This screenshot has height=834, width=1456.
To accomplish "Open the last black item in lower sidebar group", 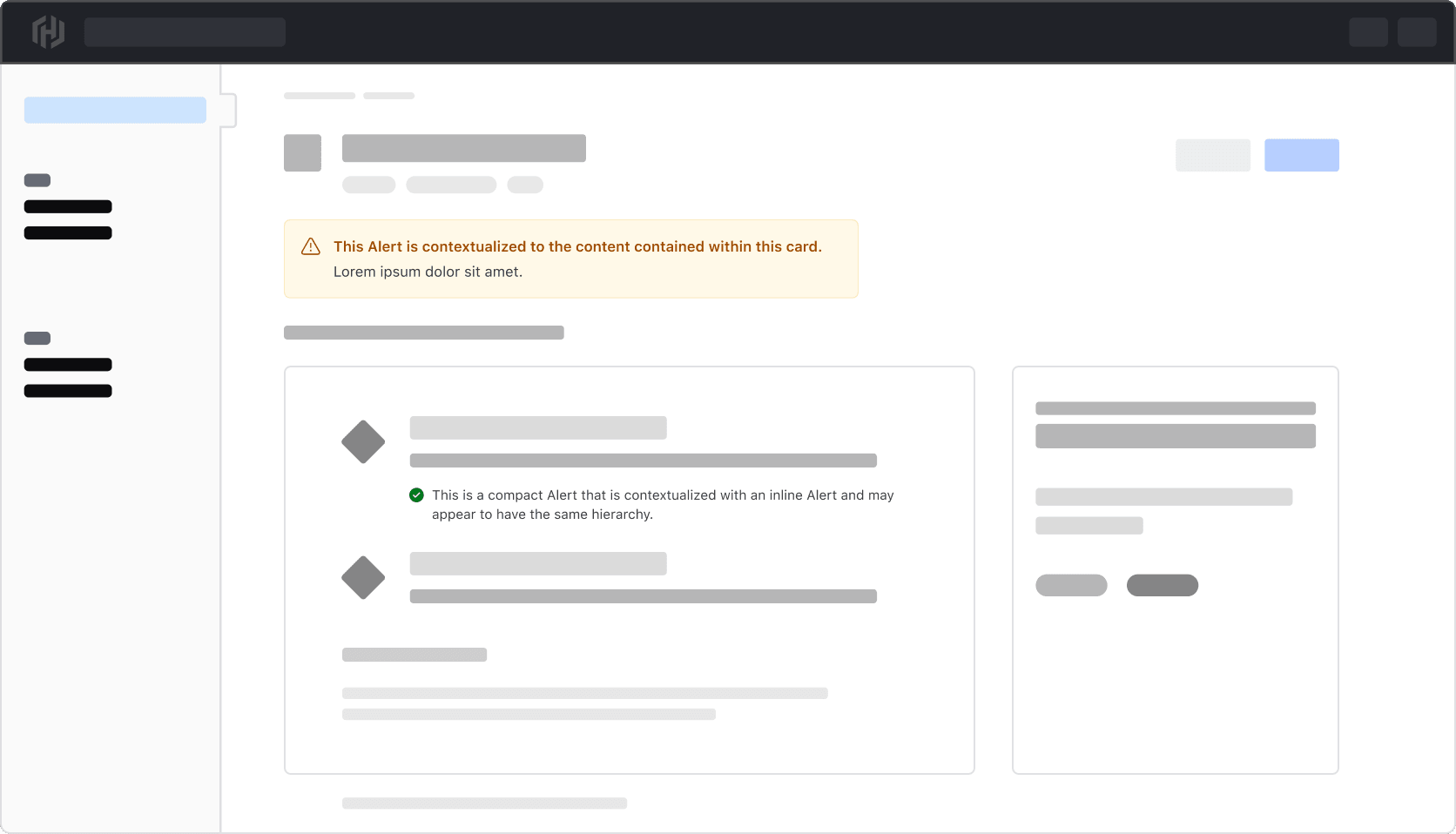I will pyautogui.click(x=68, y=392).
